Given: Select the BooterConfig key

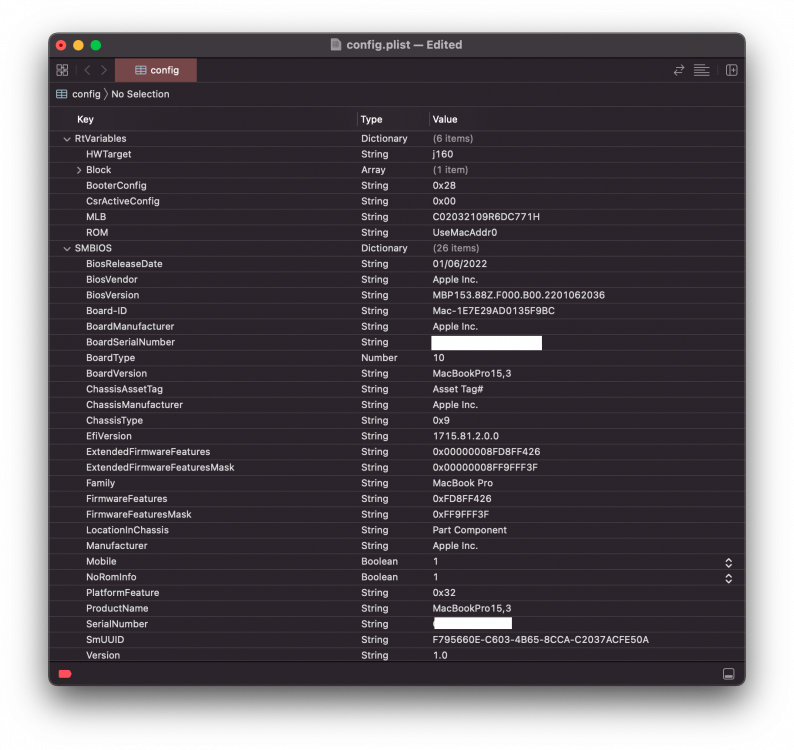Looking at the screenshot, I should 116,185.
